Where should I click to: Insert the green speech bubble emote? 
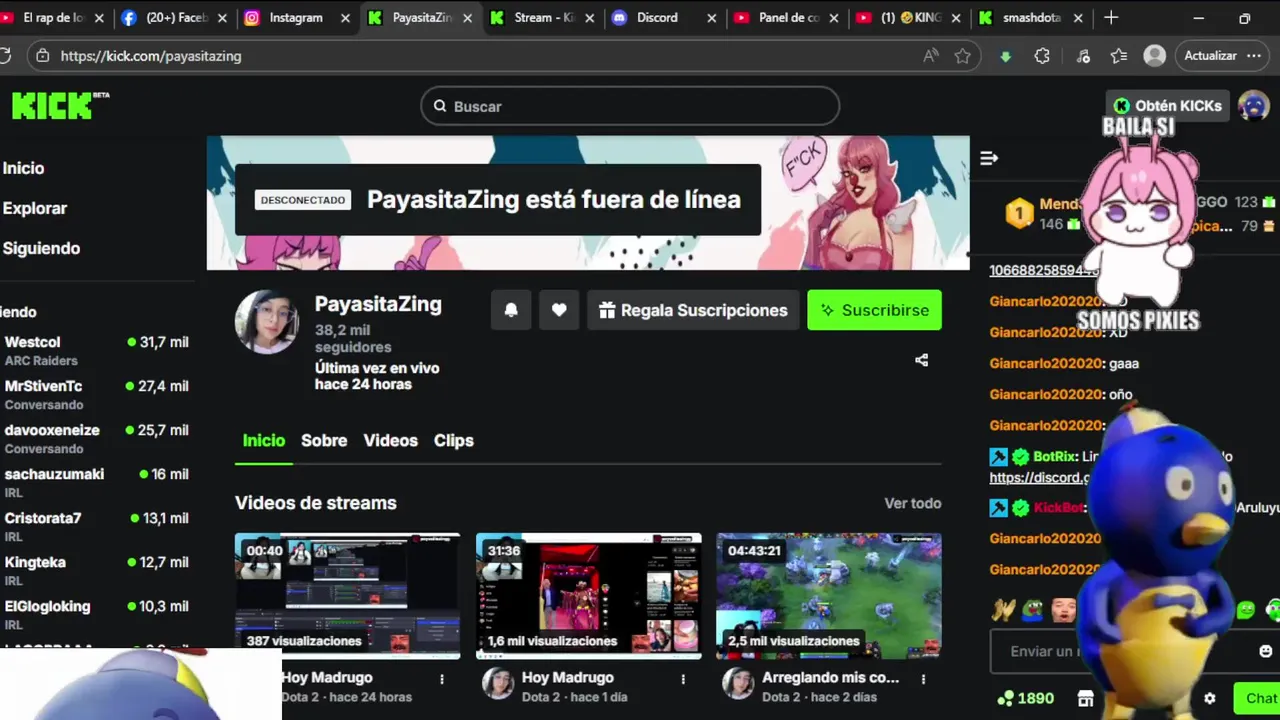[x=1246, y=609]
